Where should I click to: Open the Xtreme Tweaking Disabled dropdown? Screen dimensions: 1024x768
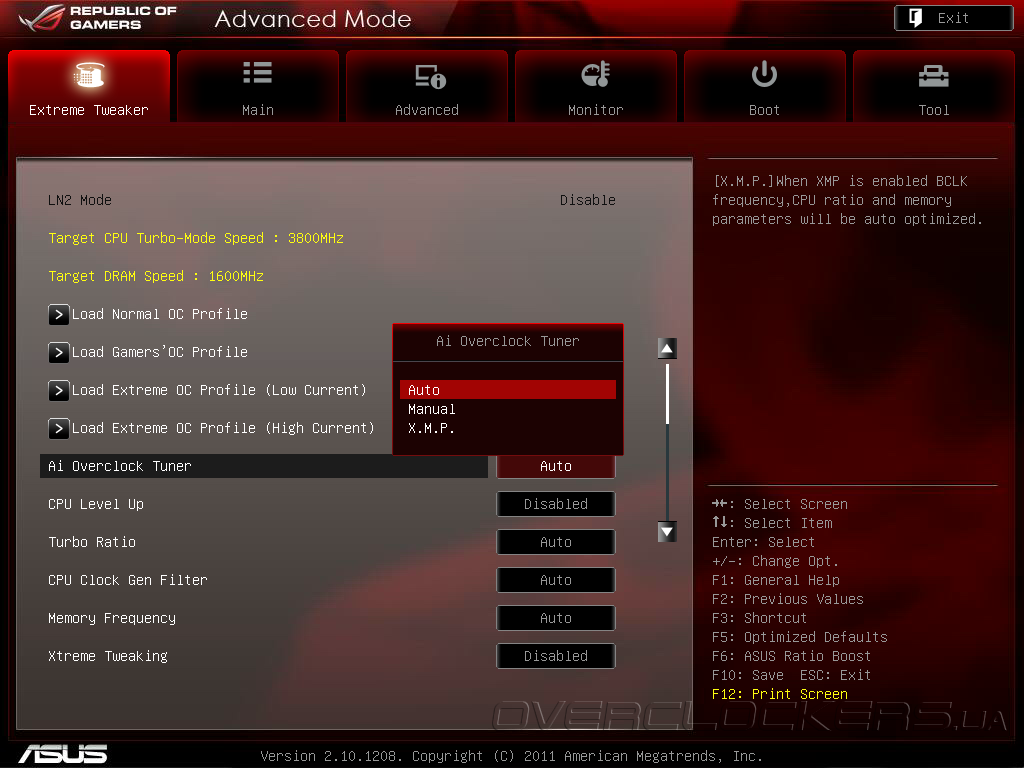(x=556, y=656)
